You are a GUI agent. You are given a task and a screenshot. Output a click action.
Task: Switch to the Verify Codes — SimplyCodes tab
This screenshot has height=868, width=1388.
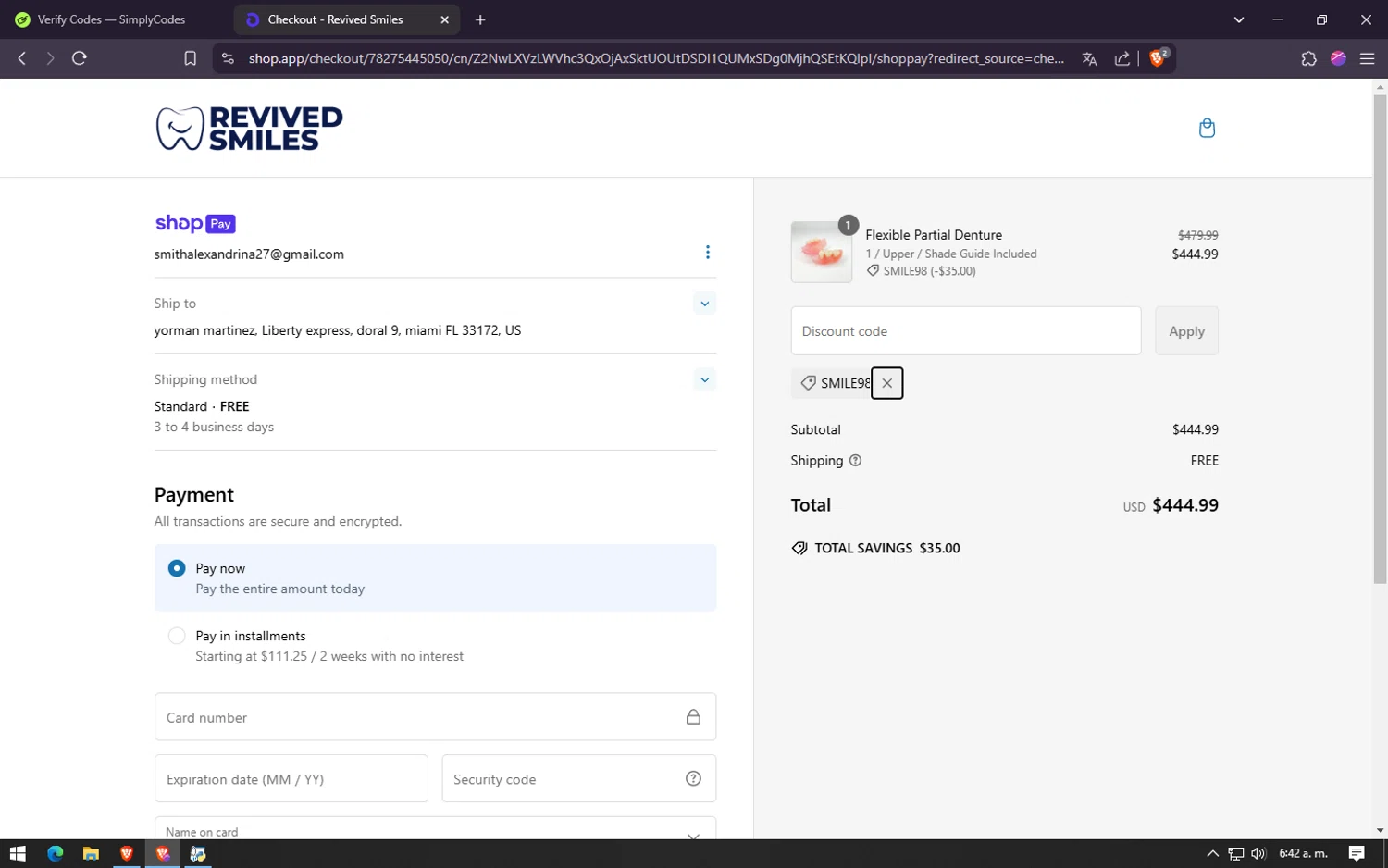(x=111, y=19)
